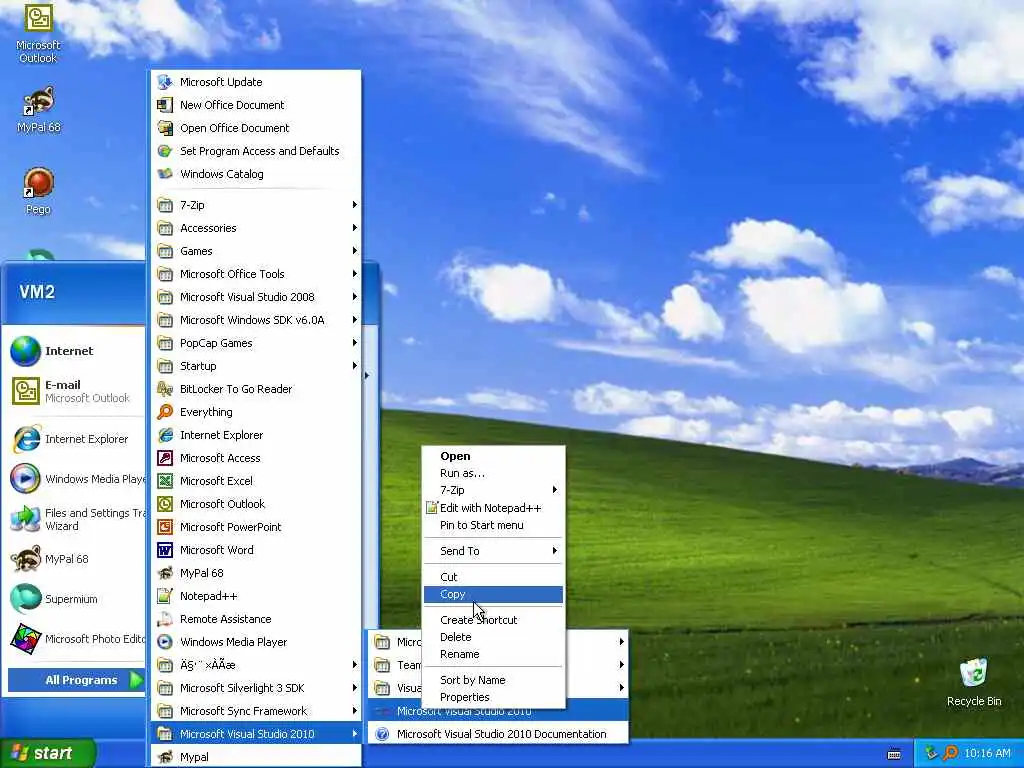This screenshot has width=1024, height=768.
Task: Click the All Programs button
Action: 76,680
